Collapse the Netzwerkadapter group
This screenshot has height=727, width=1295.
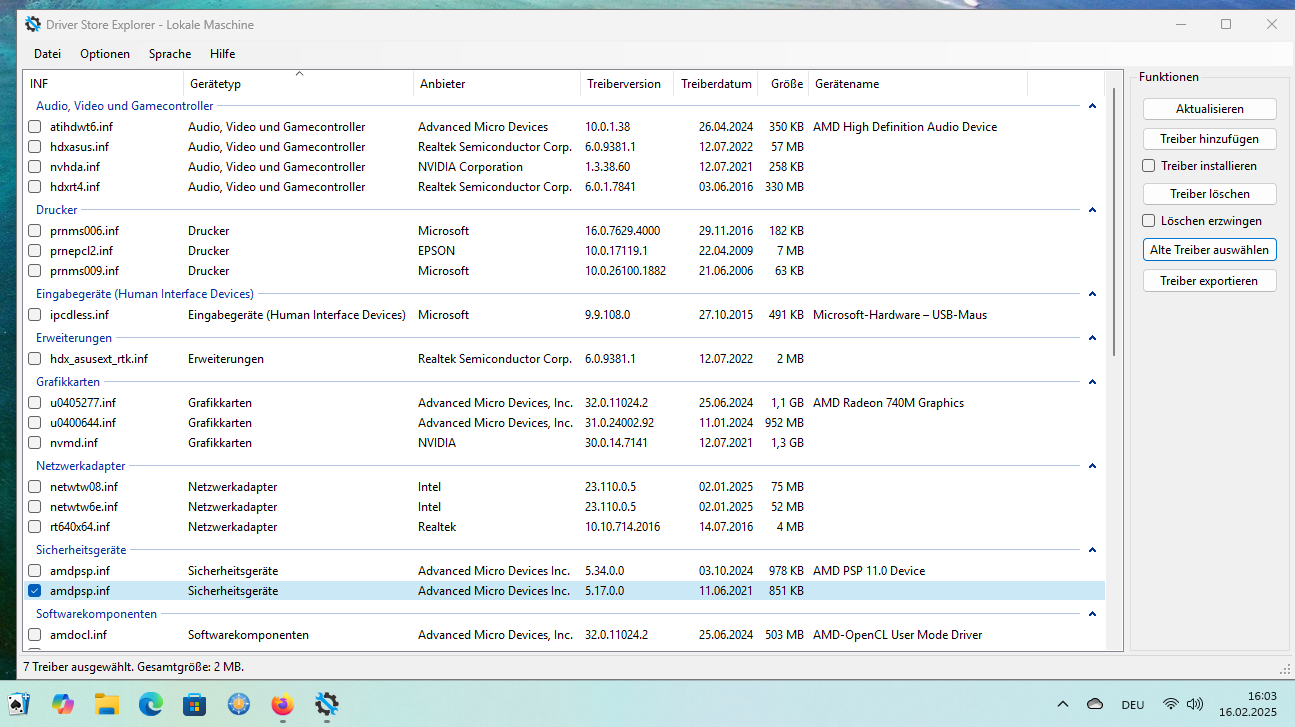coord(1093,466)
